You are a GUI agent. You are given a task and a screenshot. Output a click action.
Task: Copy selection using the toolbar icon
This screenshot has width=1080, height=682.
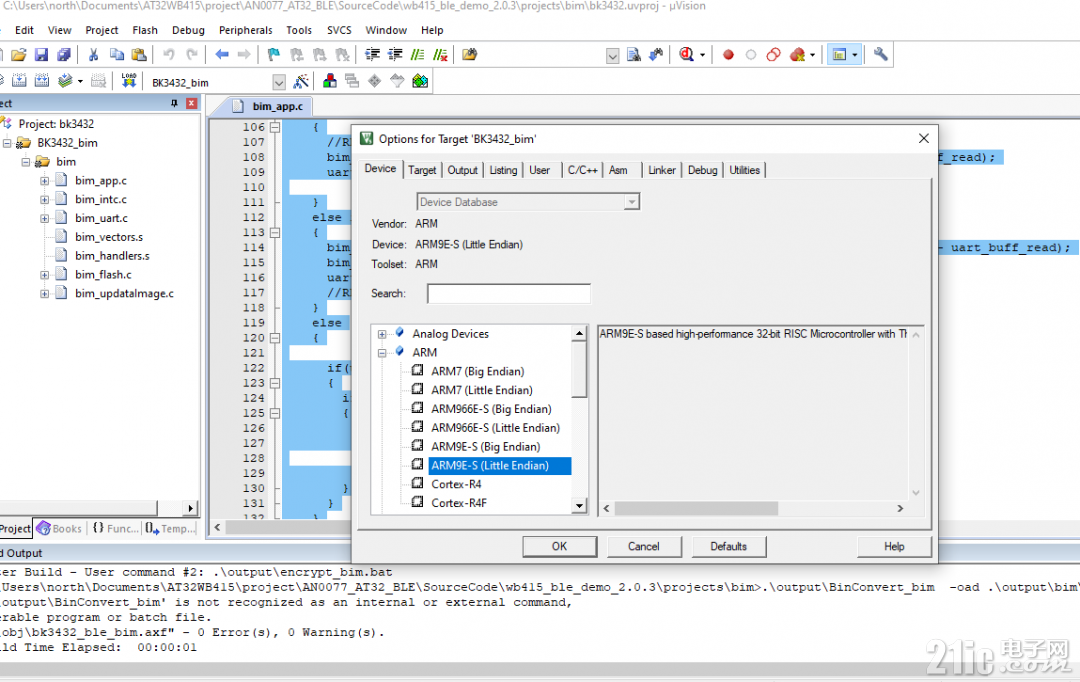116,55
